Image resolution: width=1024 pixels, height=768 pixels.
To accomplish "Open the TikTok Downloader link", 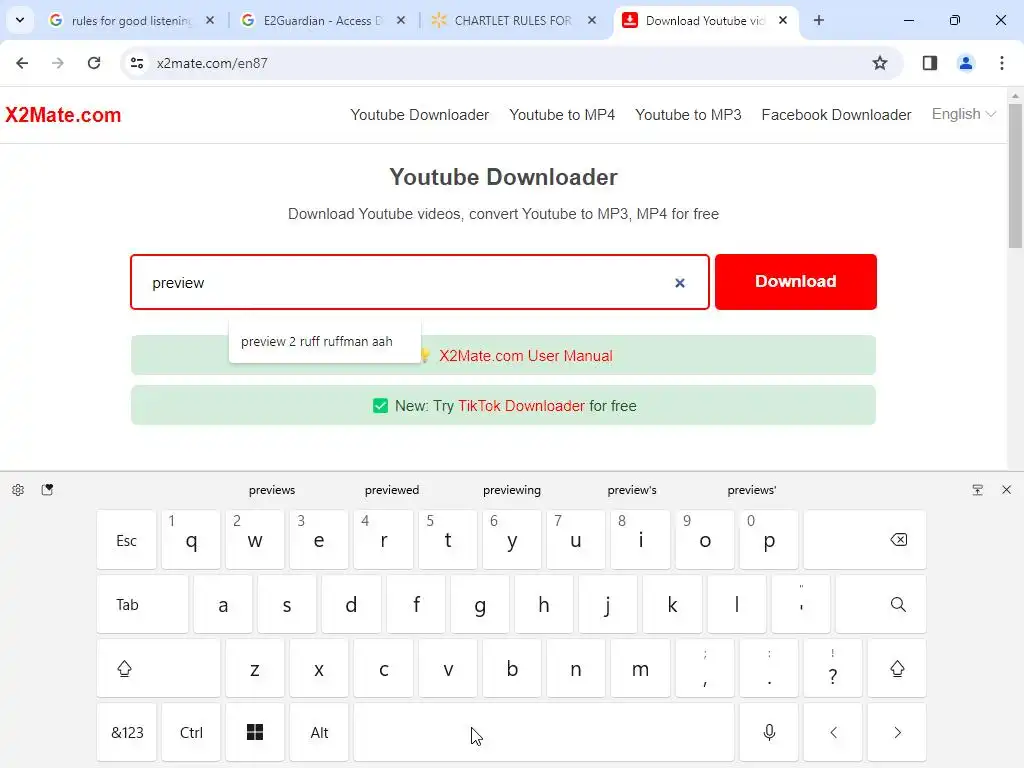I will pyautogui.click(x=521, y=406).
